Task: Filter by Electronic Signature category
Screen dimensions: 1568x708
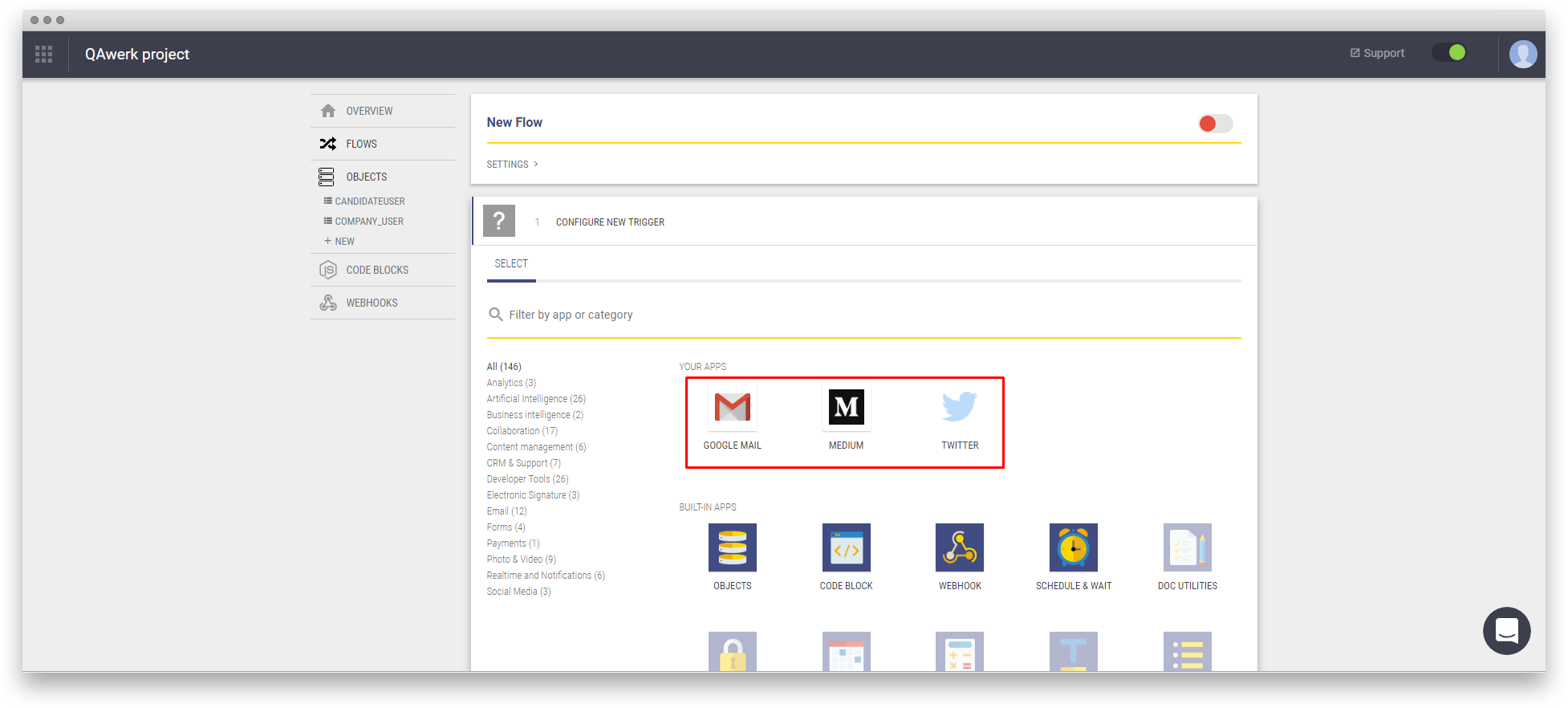Action: point(533,495)
